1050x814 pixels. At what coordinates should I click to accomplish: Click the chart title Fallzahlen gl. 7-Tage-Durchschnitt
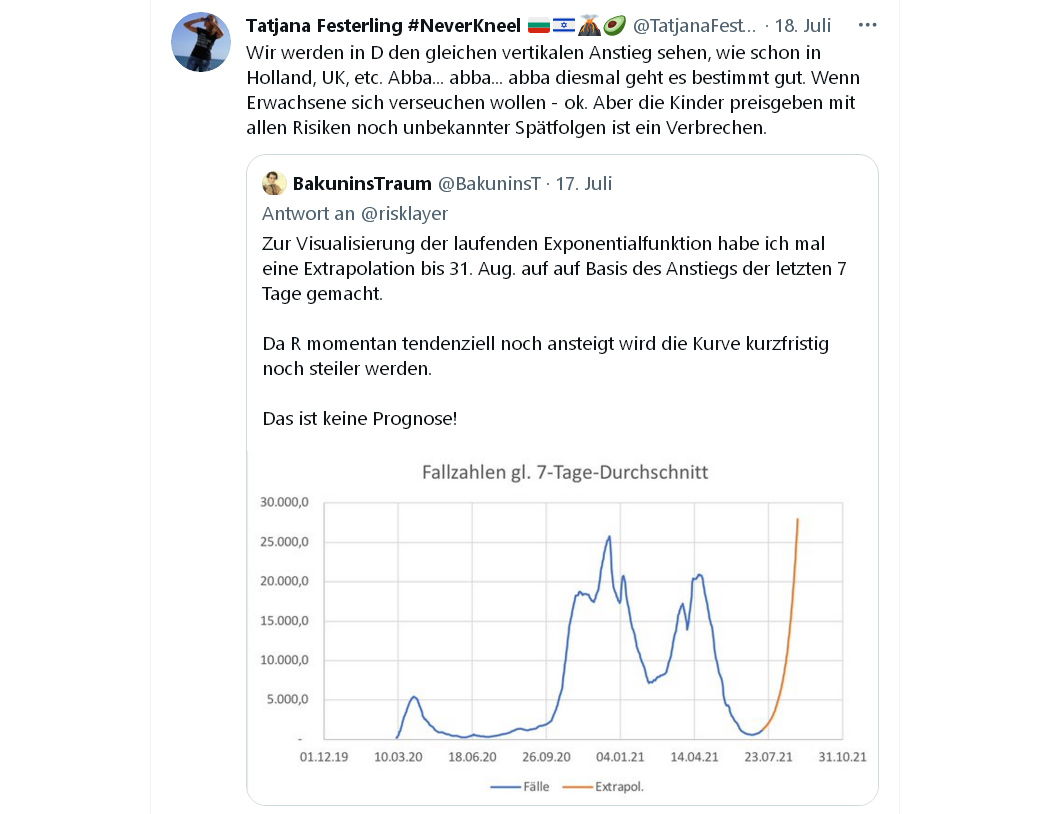click(565, 473)
